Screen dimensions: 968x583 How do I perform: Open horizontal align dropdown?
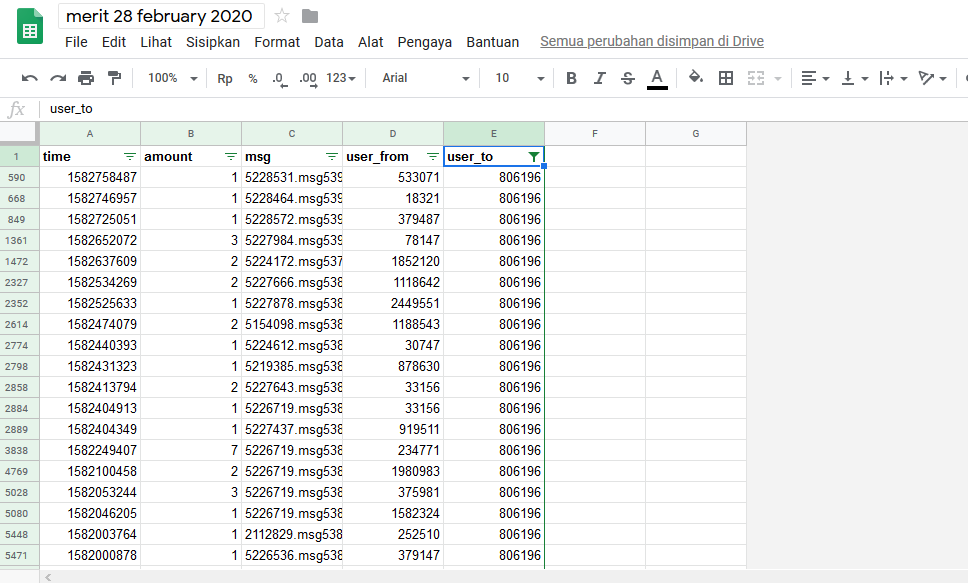pyautogui.click(x=815, y=78)
